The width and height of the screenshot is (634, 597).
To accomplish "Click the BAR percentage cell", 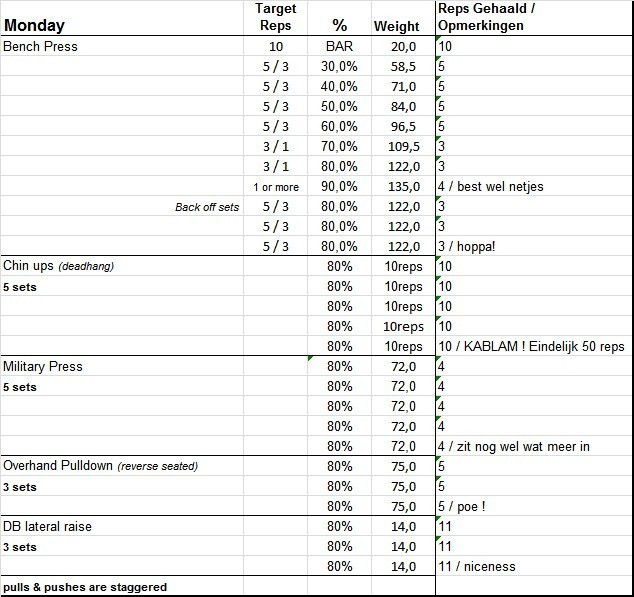I will click(x=340, y=46).
